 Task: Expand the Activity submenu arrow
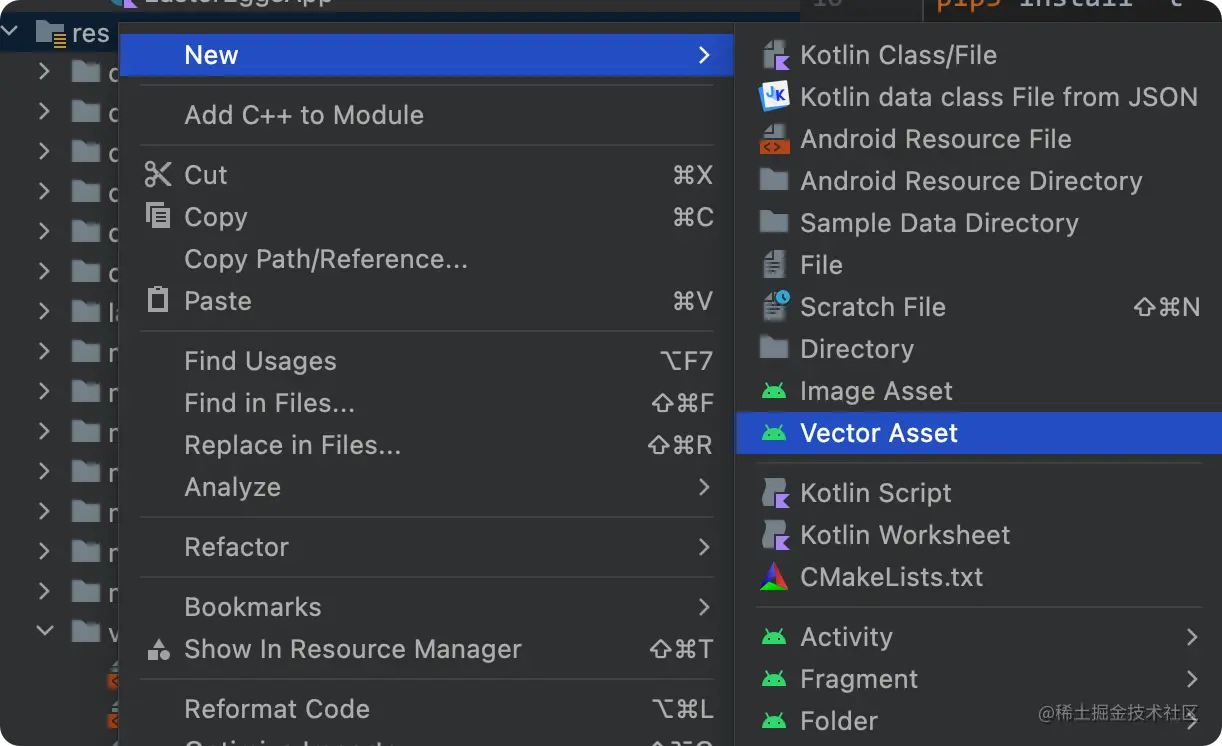pos(1191,637)
